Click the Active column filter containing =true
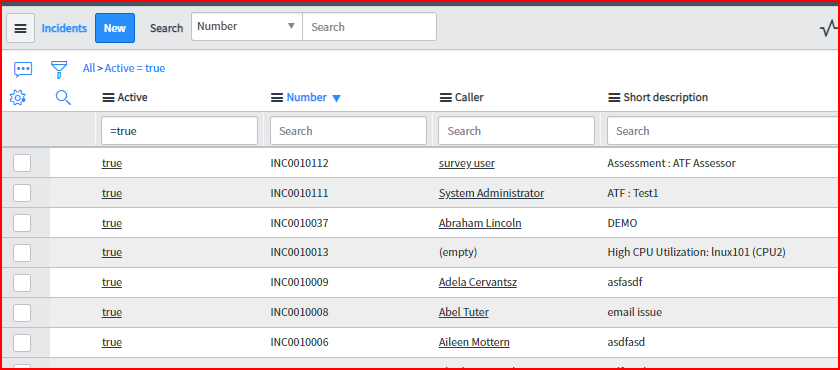The width and height of the screenshot is (840, 370). pyautogui.click(x=179, y=131)
